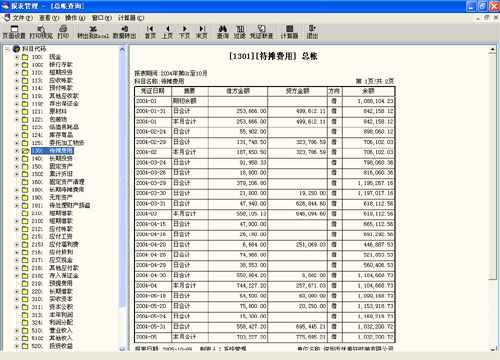The image size is (500, 360).
Task: Click the folder icon of 固定资产清理 row
Action: [x=25, y=182]
